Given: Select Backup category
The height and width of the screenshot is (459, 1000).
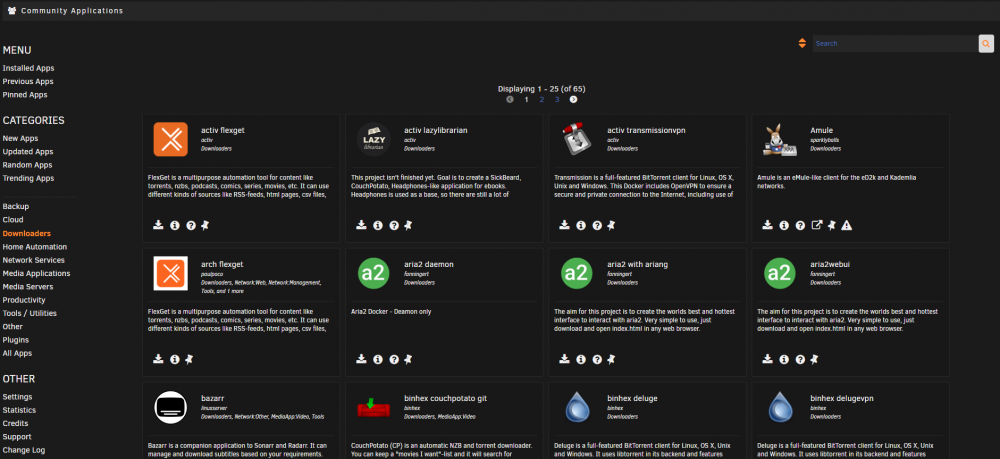Looking at the screenshot, I should (16, 207).
